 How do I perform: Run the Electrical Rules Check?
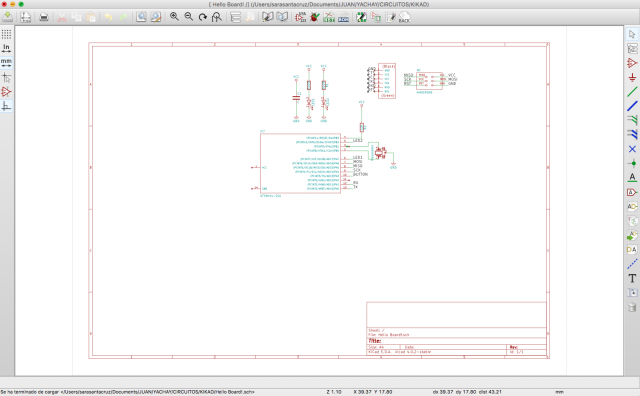coord(315,17)
